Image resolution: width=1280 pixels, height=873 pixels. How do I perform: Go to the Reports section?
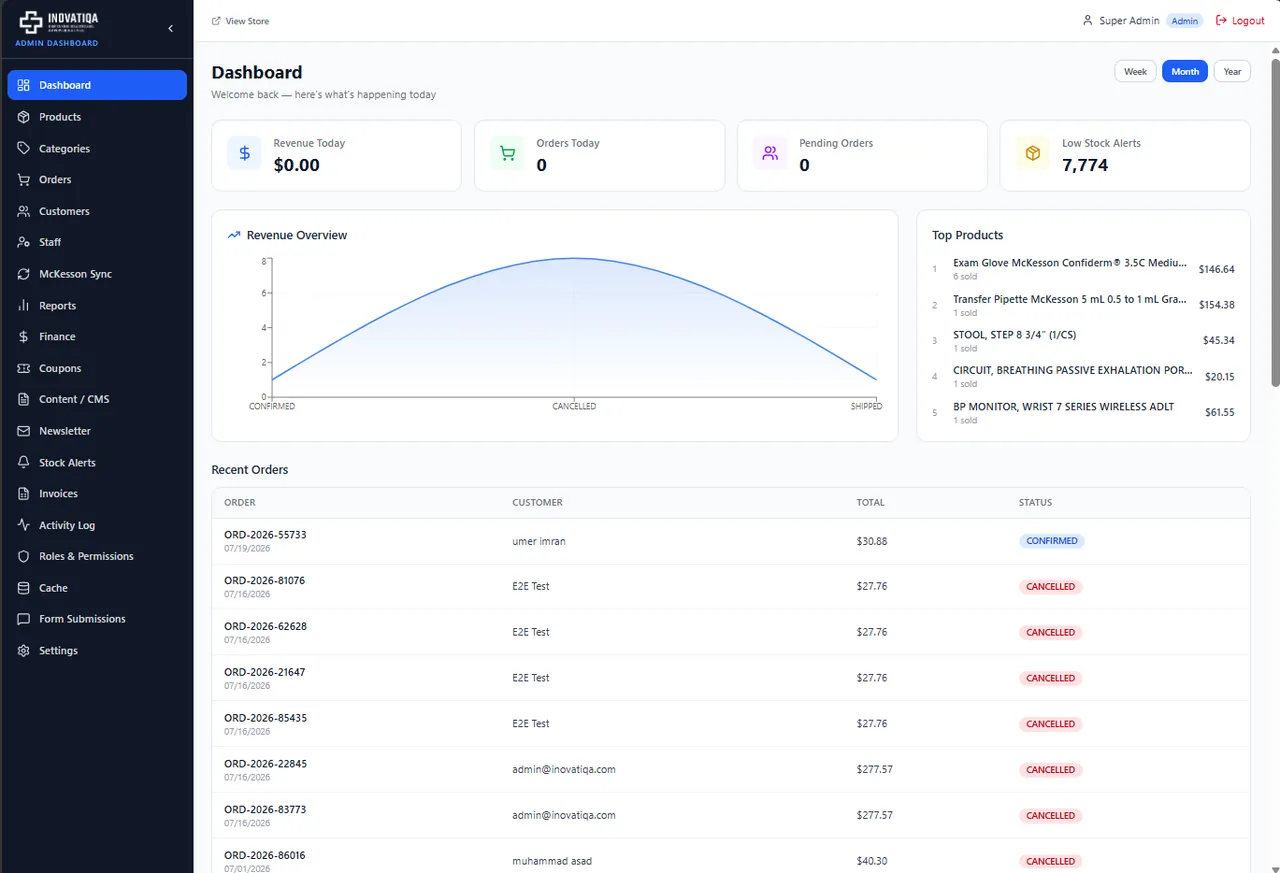click(97, 305)
